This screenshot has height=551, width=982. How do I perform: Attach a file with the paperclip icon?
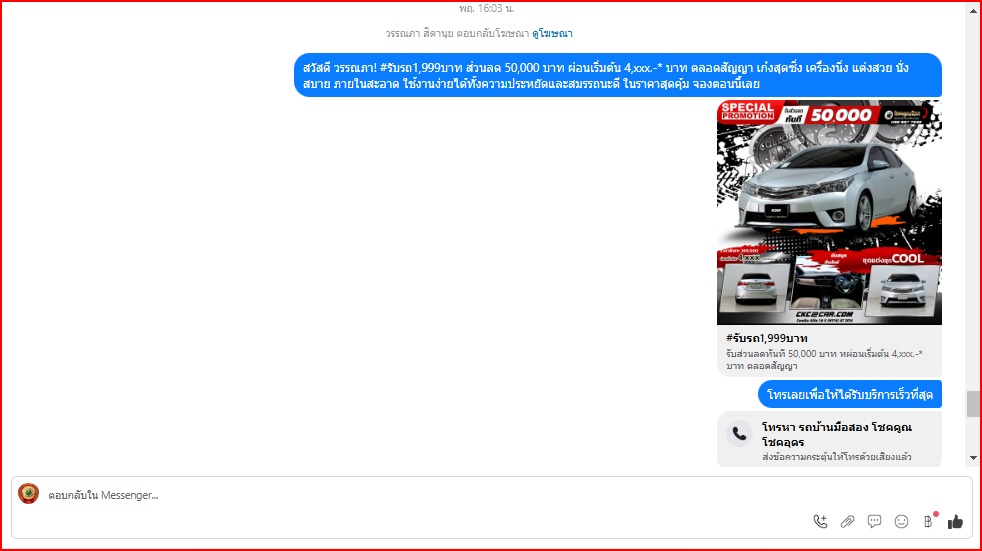coord(847,521)
